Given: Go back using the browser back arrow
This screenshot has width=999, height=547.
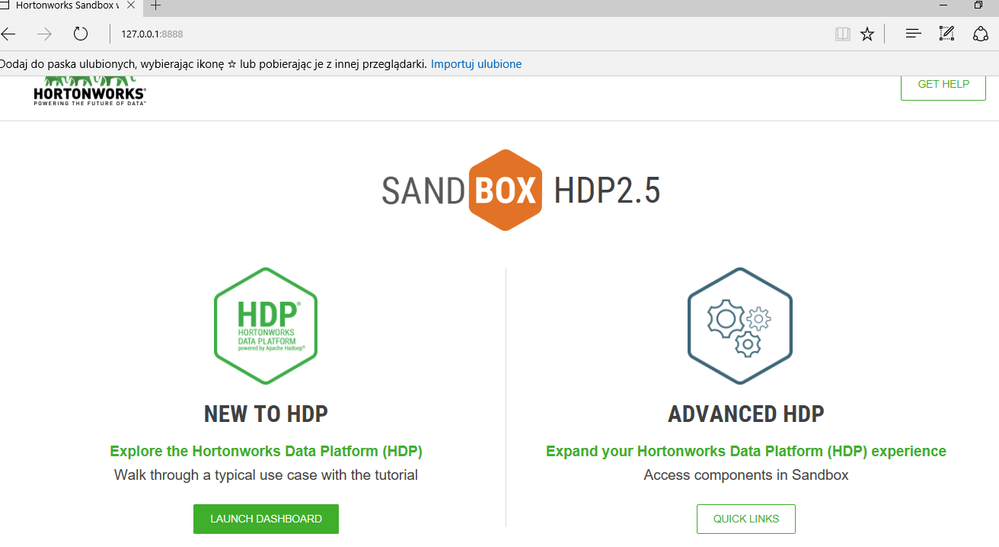Looking at the screenshot, I should point(8,34).
